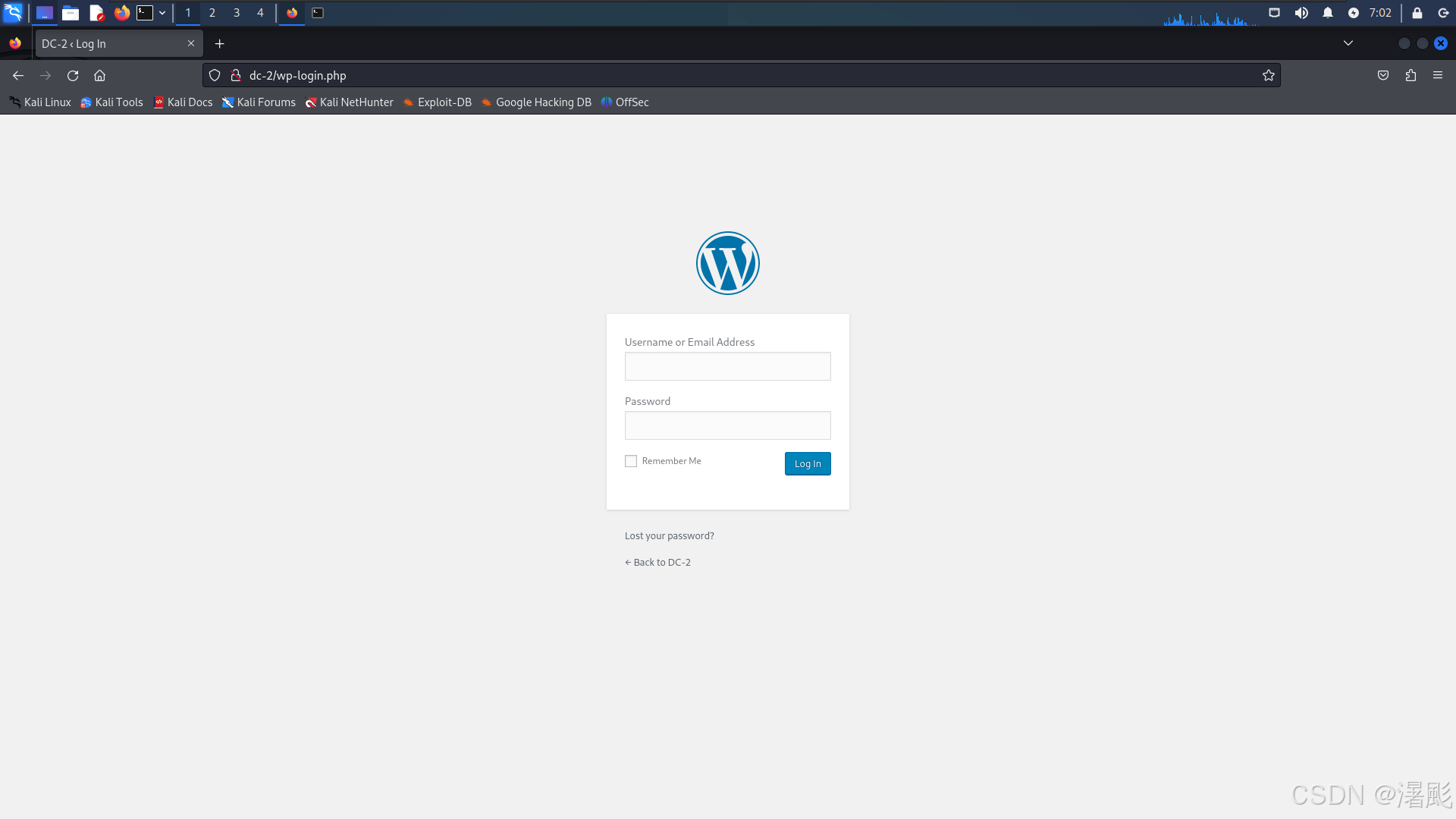Click the Firefox home icon
Screen dimensions: 1456x819
(99, 75)
